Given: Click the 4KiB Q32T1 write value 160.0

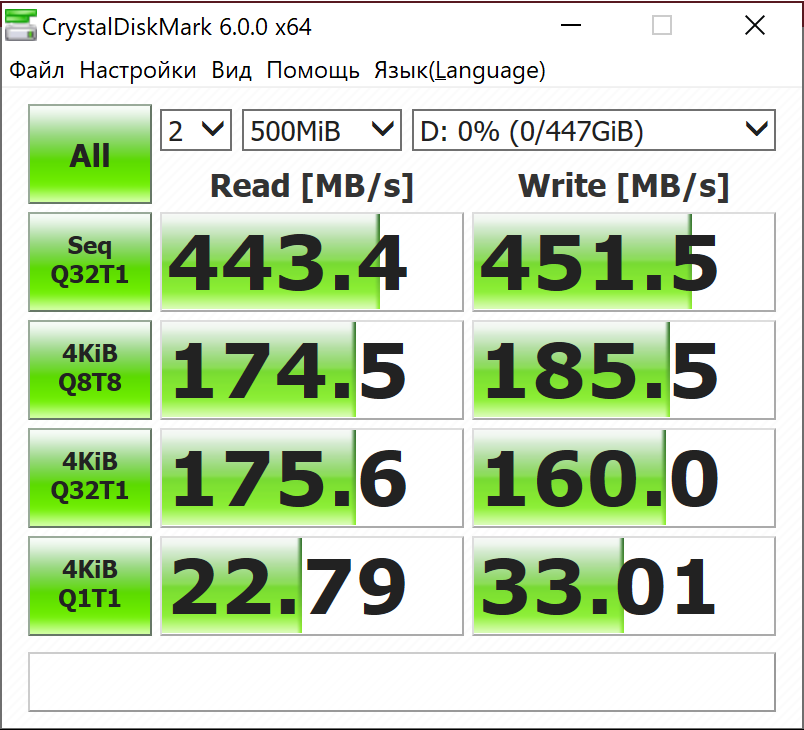Looking at the screenshot, I should coord(624,478).
